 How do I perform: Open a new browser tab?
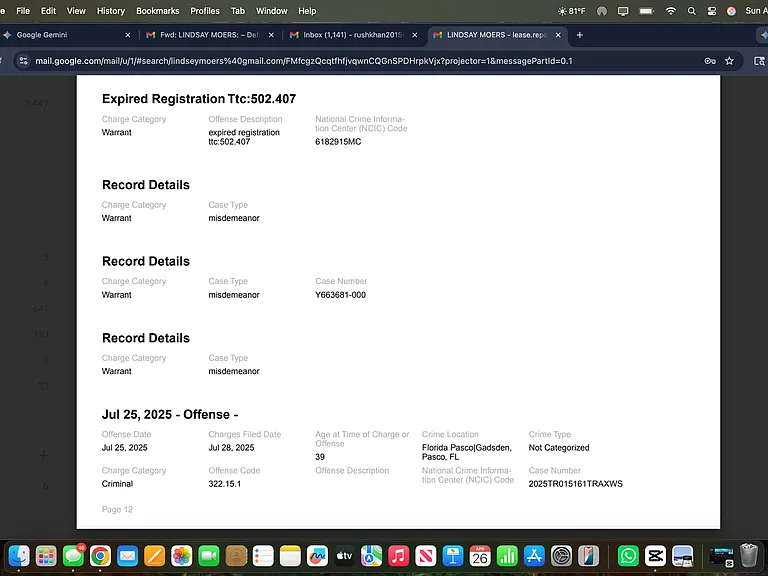click(x=579, y=35)
